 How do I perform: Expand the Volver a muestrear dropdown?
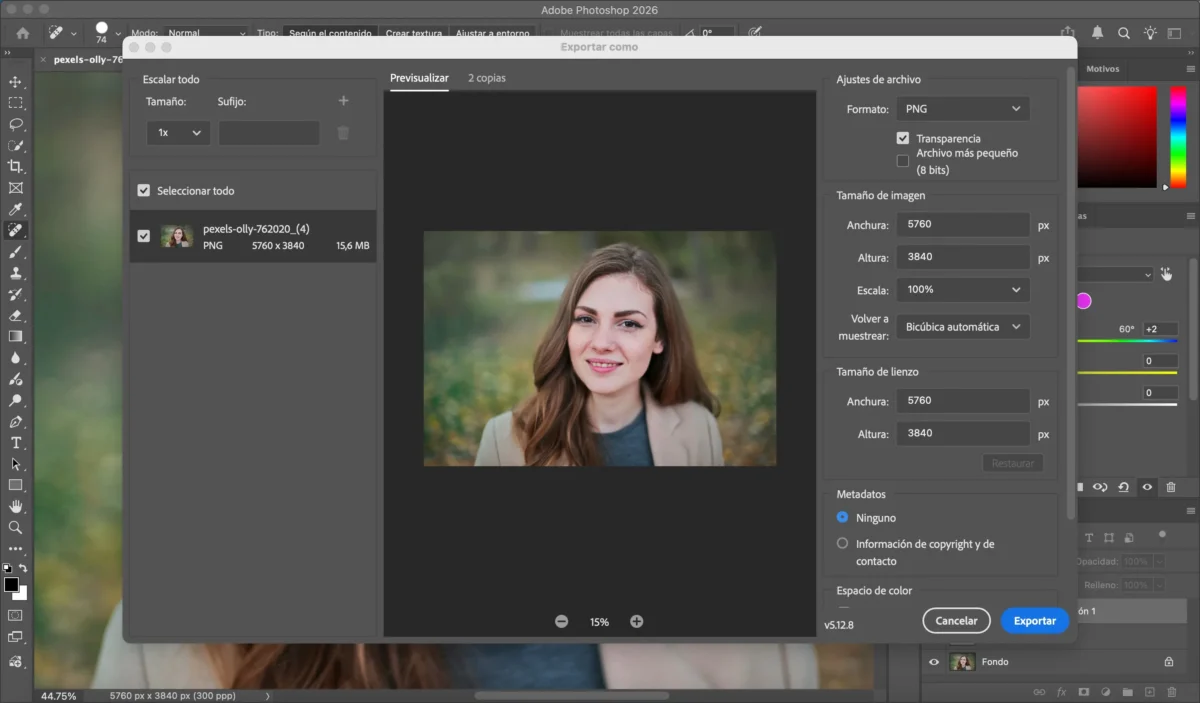click(962, 327)
